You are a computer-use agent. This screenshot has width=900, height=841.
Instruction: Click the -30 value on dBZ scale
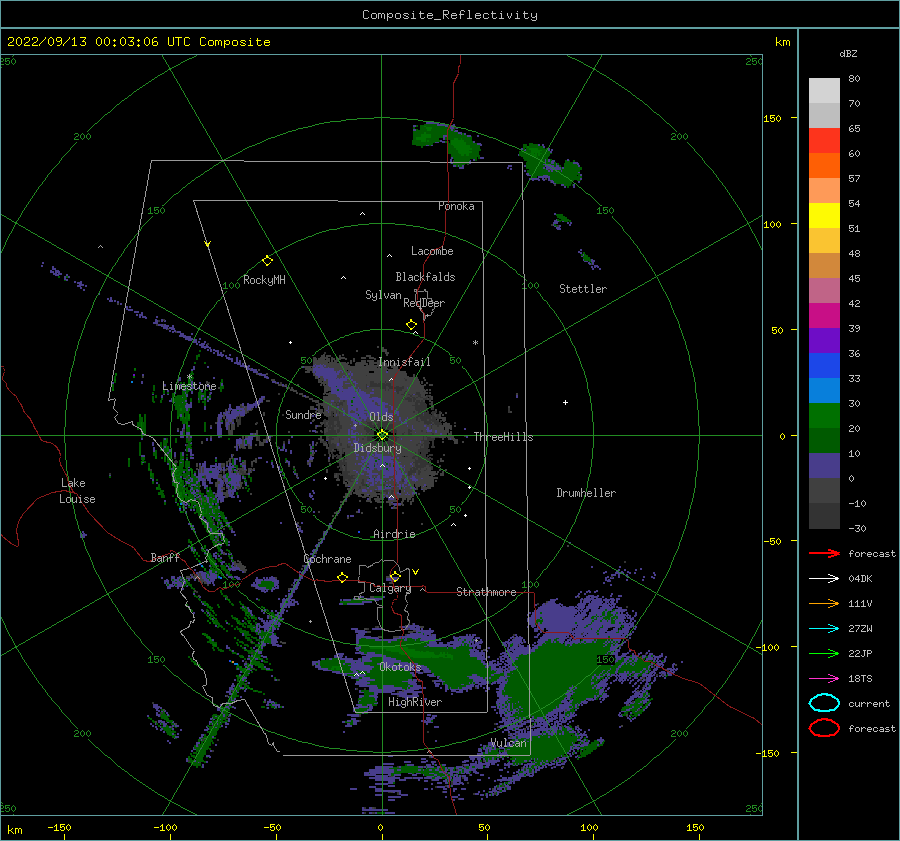858,528
